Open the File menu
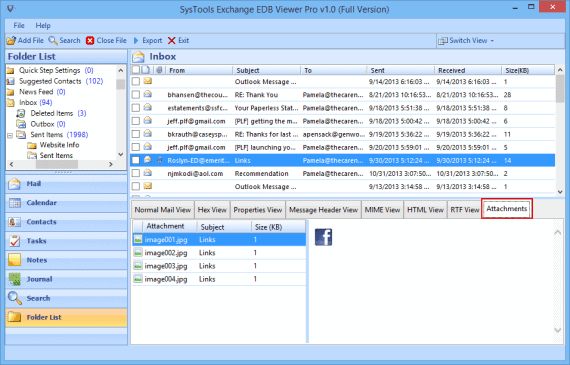 [x=19, y=25]
